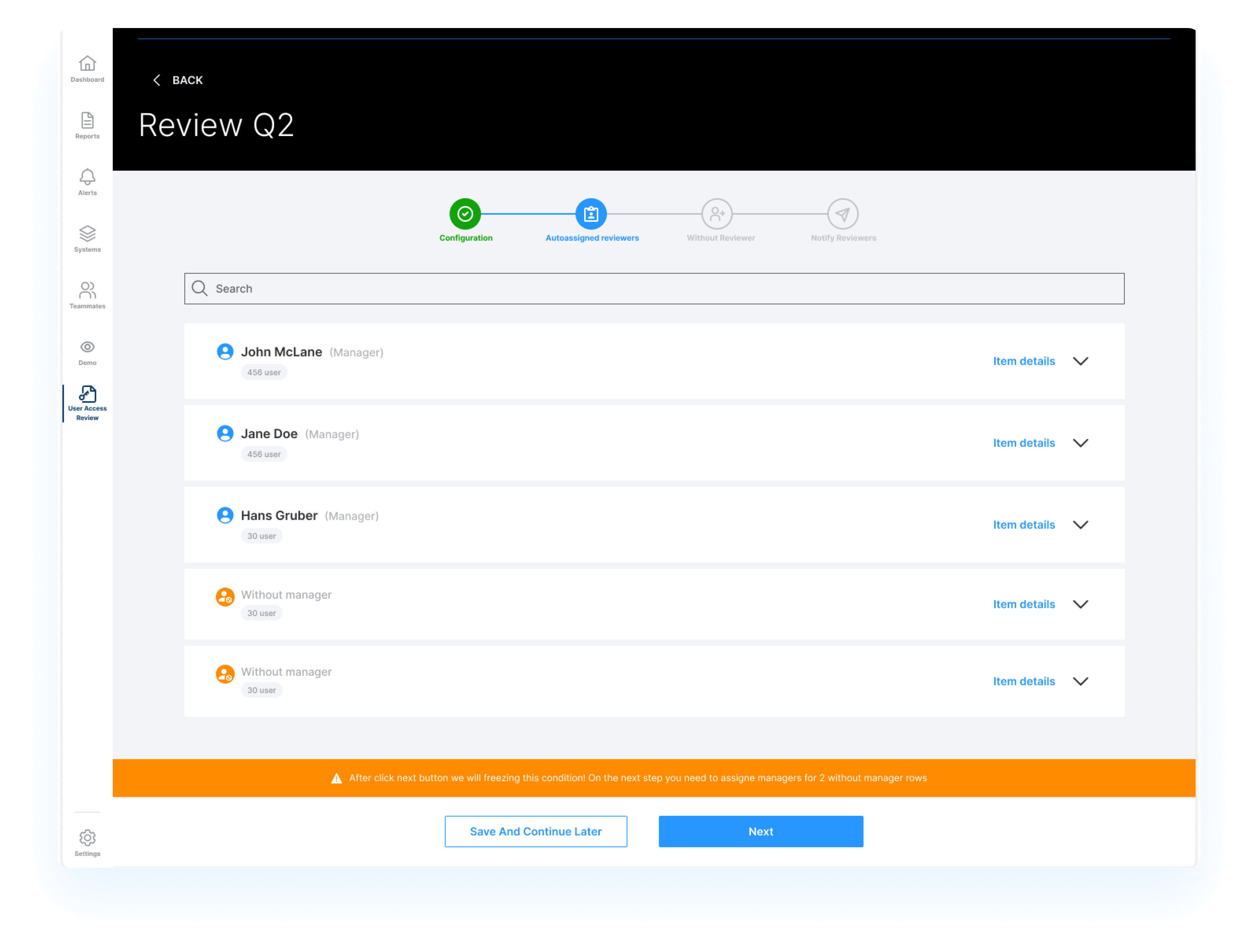Click the BACK label

[188, 80]
